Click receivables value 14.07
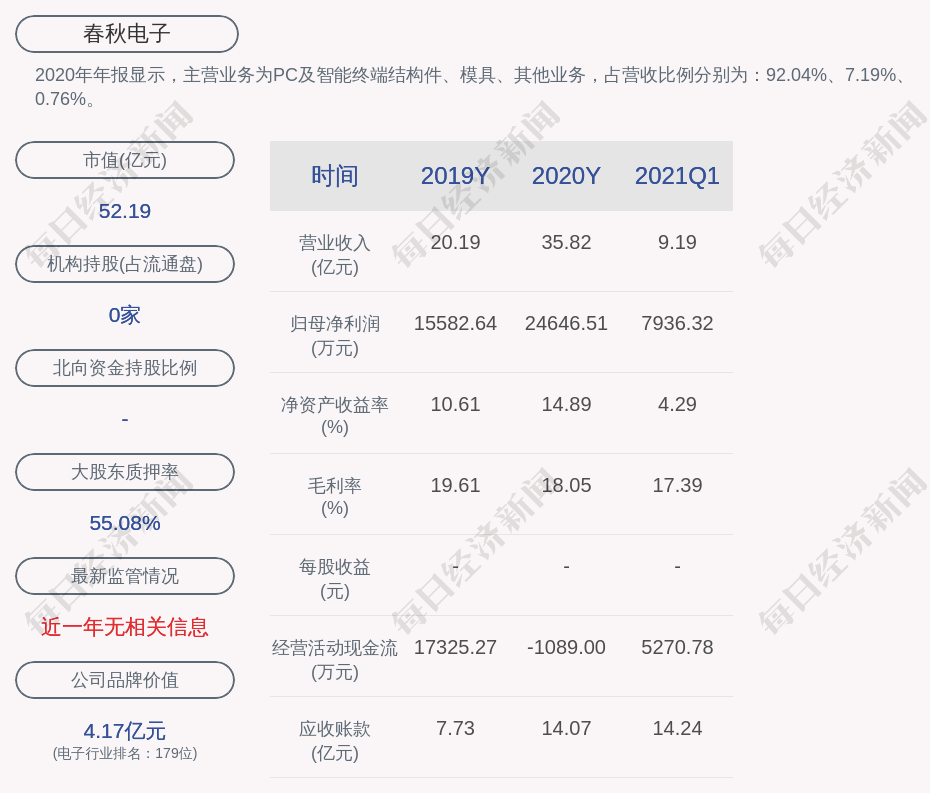930x793 pixels. (566, 728)
